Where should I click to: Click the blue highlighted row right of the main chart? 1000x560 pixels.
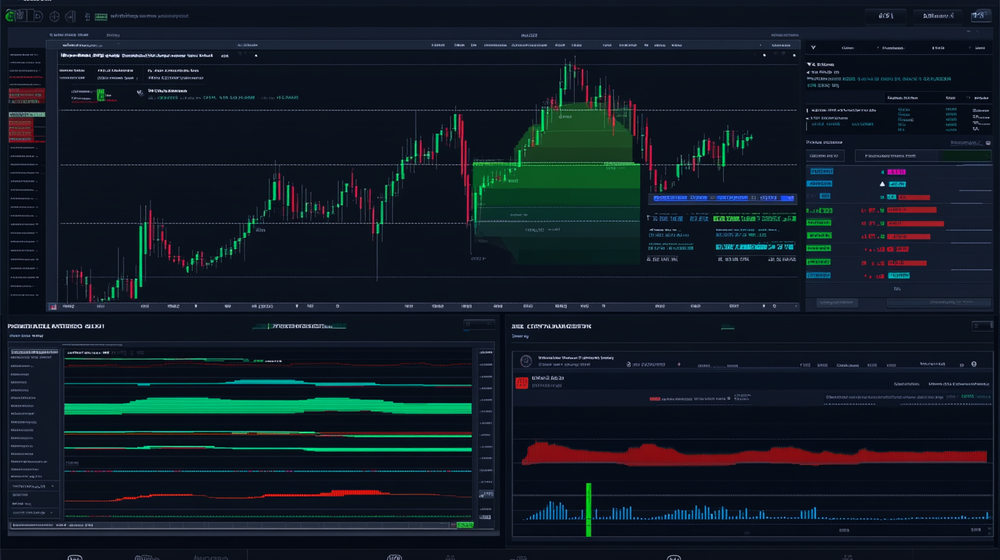coord(715,198)
